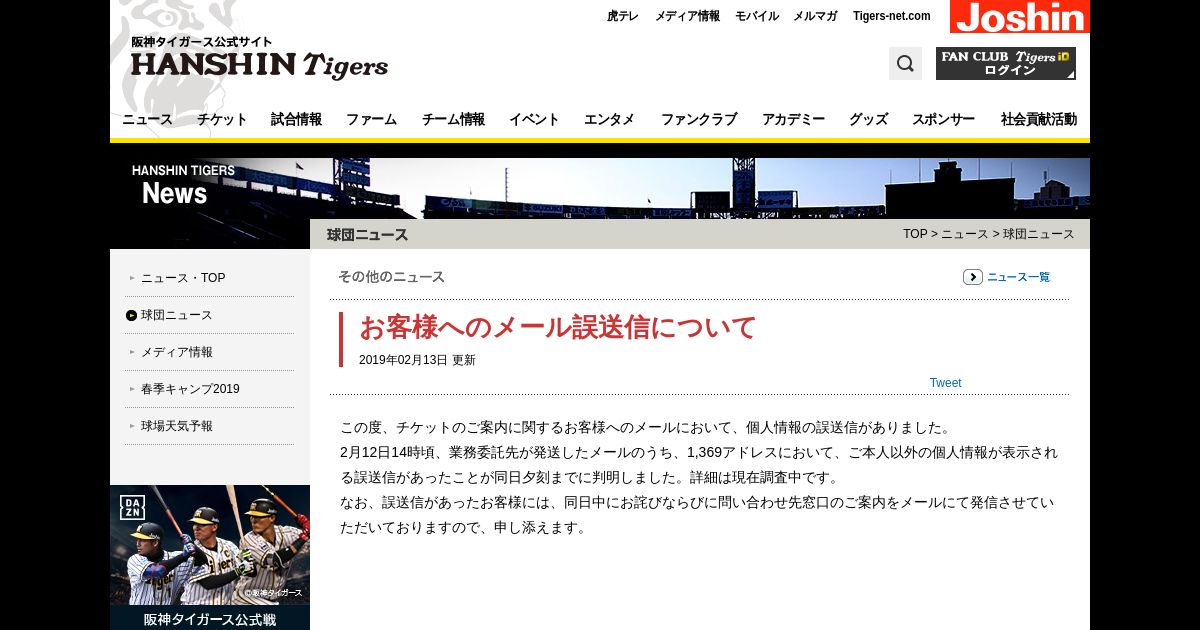Open FAN CLUB Tigers iD login

tap(1006, 64)
